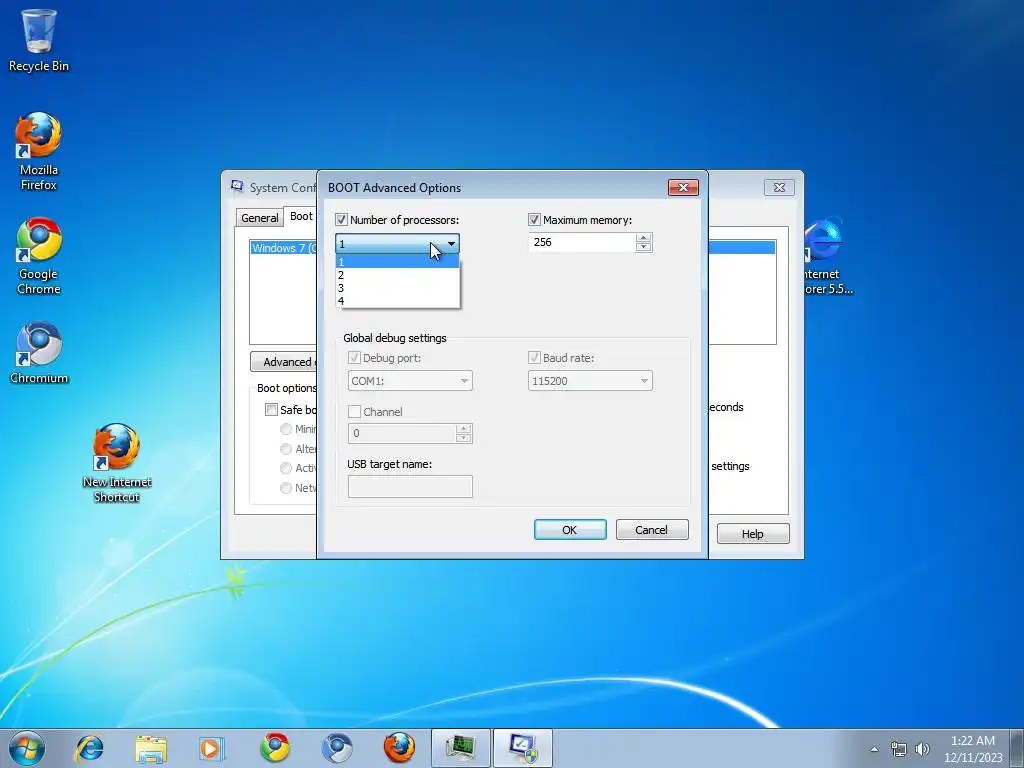
Task: Show hidden system tray icons
Action: click(874, 749)
